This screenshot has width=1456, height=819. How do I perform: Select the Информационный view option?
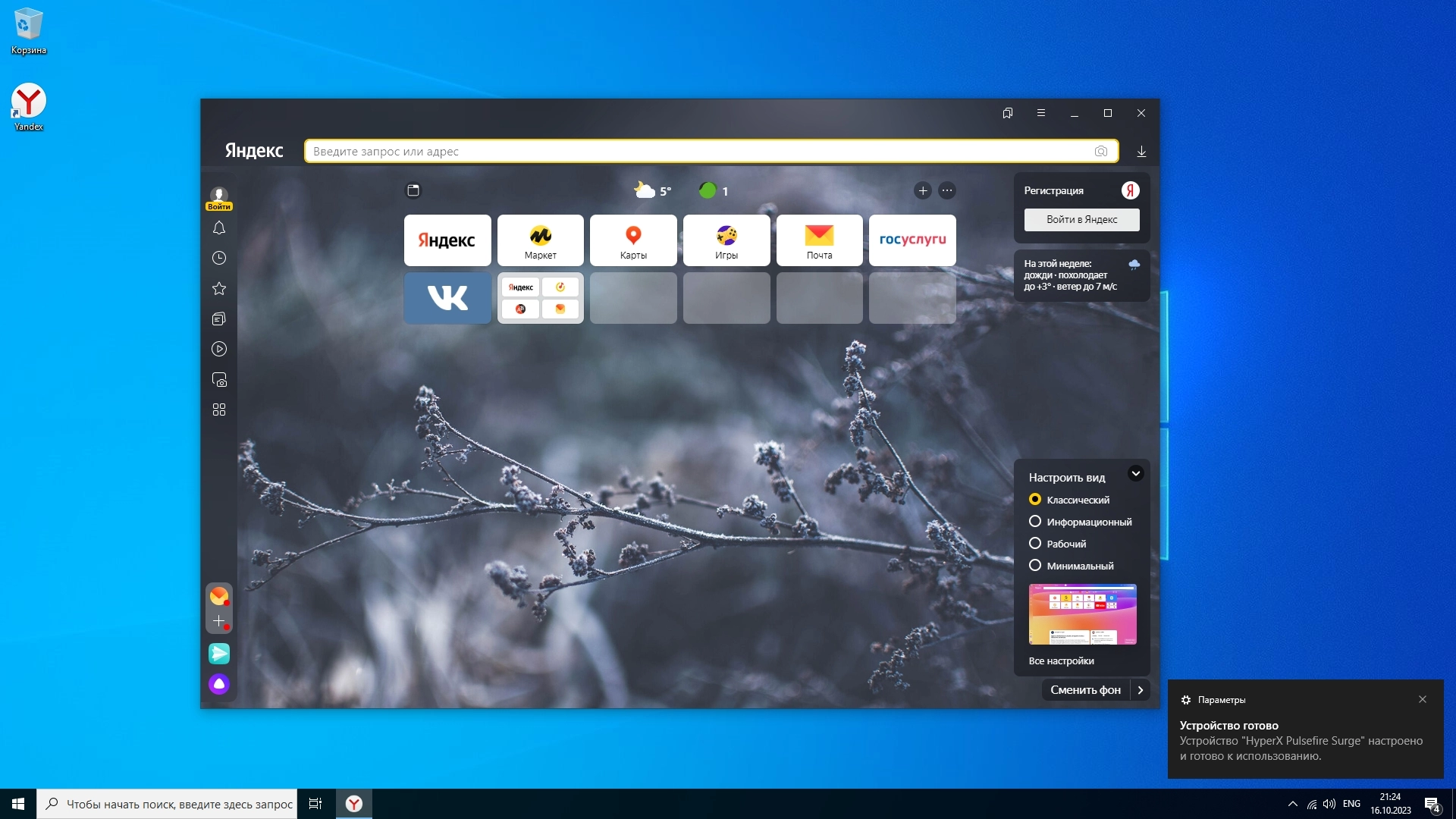(1035, 522)
